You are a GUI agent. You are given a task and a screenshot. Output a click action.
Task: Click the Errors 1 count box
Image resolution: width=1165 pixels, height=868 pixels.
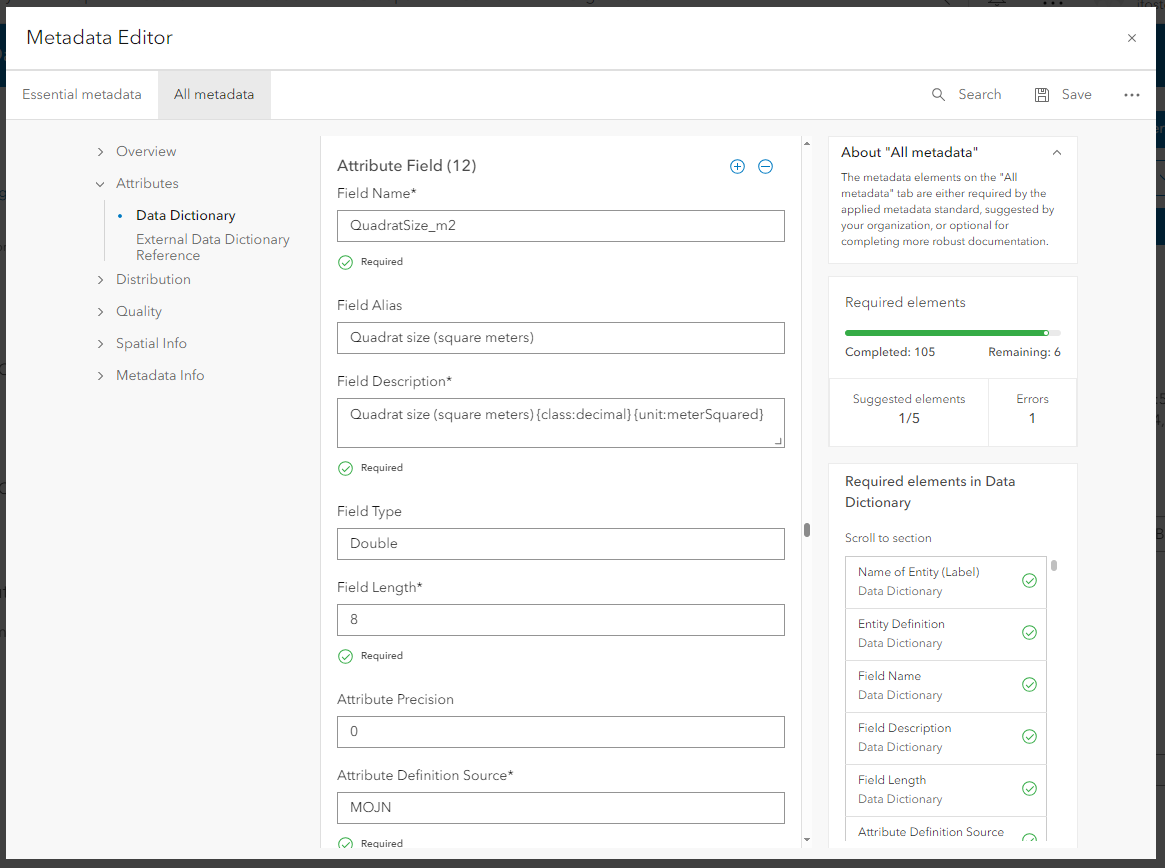[1032, 412]
